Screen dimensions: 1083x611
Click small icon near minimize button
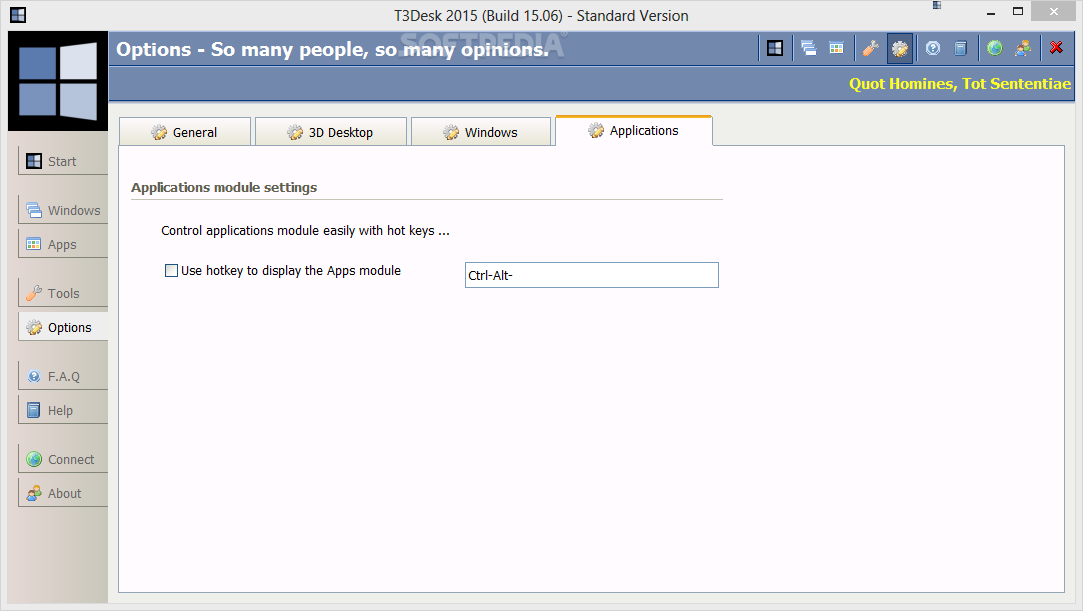(x=937, y=6)
